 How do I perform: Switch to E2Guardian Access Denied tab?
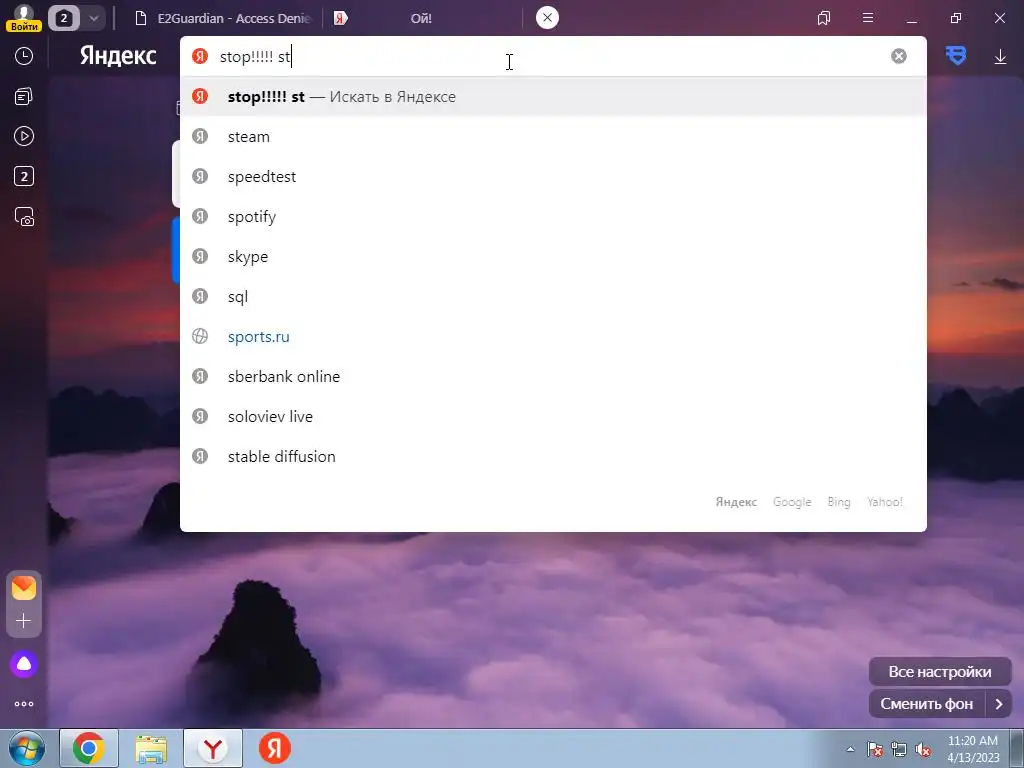tap(222, 18)
